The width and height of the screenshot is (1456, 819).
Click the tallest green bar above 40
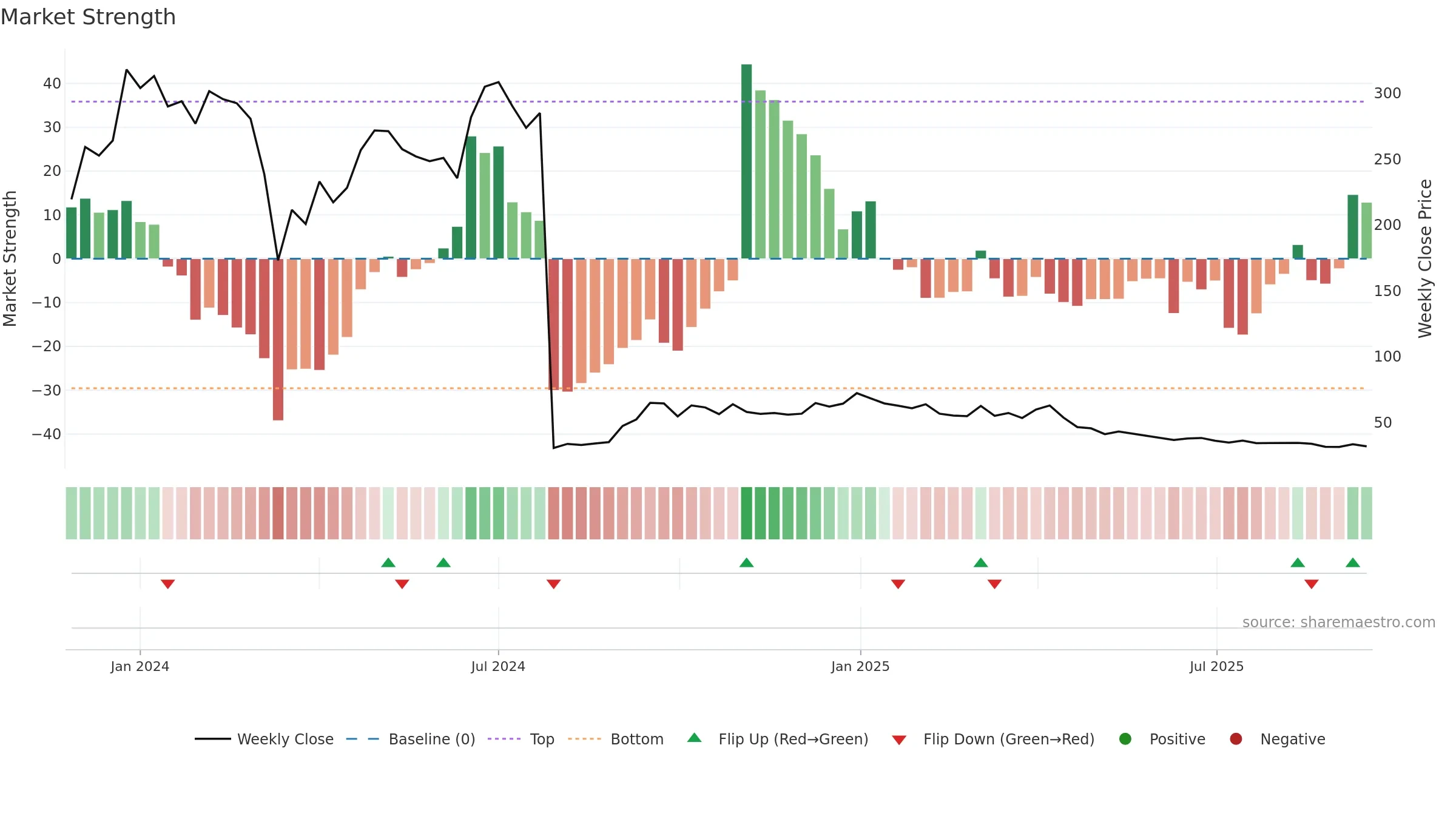point(746,161)
